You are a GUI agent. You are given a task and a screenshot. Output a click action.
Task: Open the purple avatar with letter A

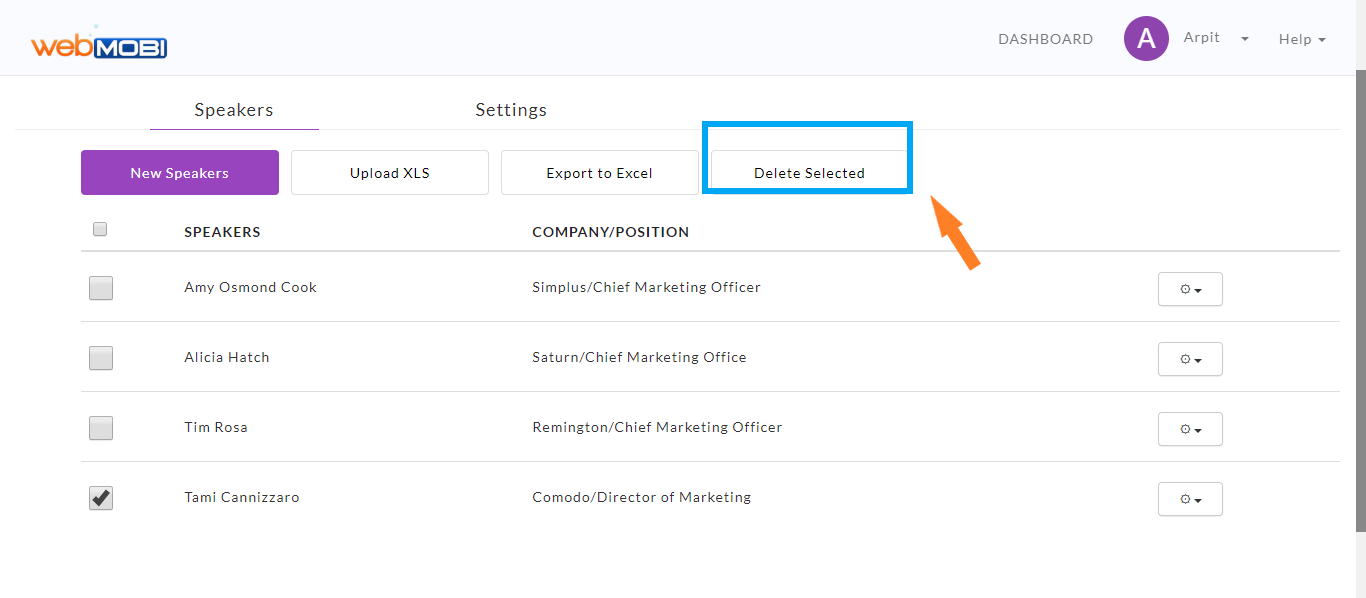click(1146, 39)
